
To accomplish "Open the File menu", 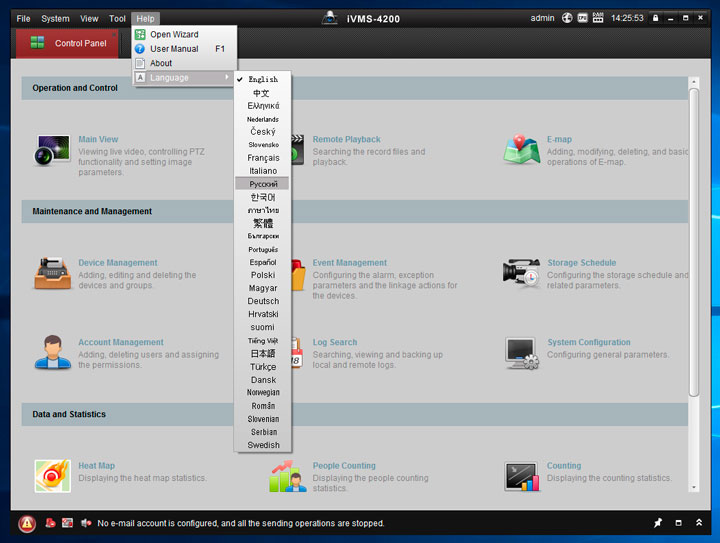I will click(23, 18).
